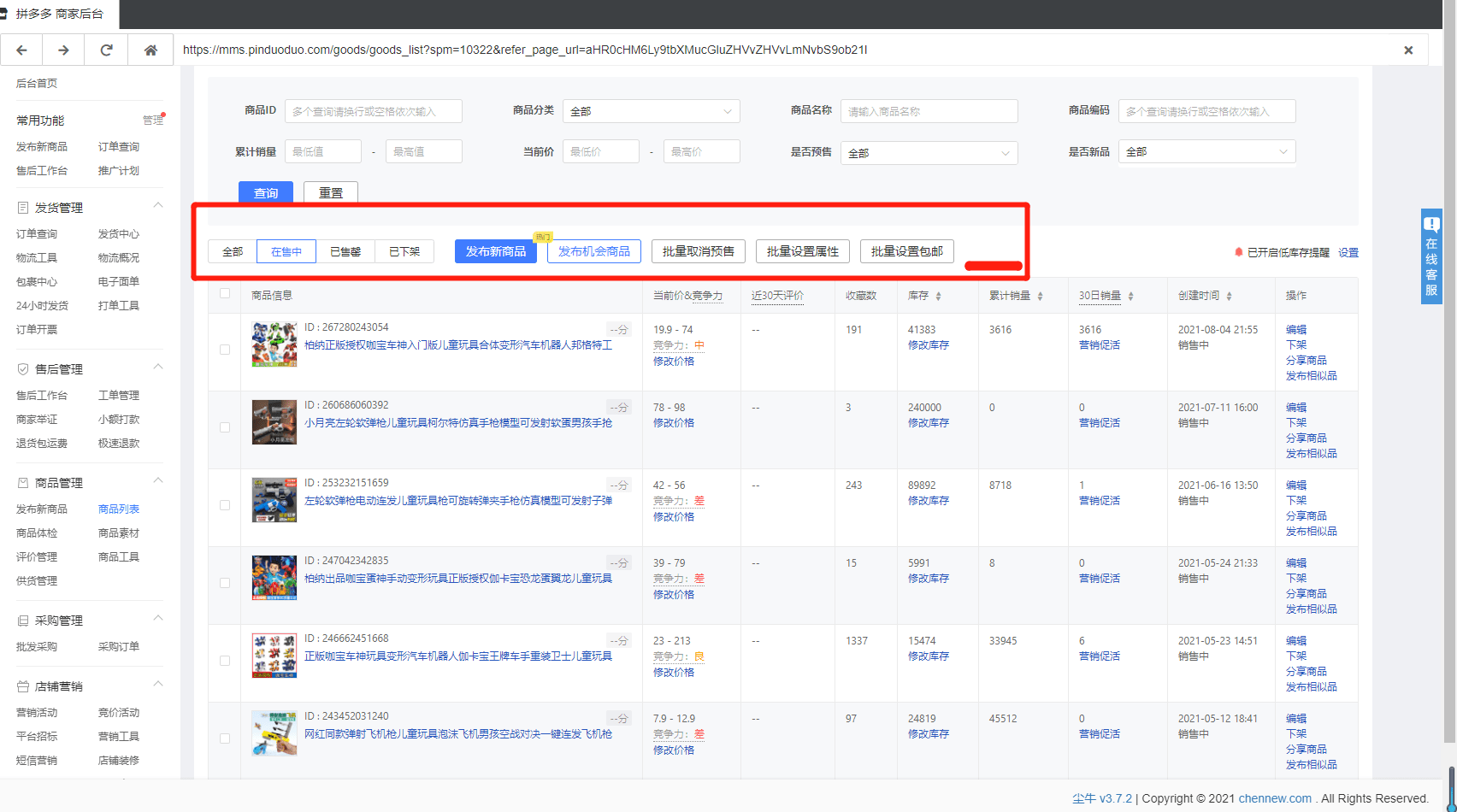Image resolution: width=1457 pixels, height=812 pixels.
Task: Click in the 商品名称 input field
Action: 929,111
